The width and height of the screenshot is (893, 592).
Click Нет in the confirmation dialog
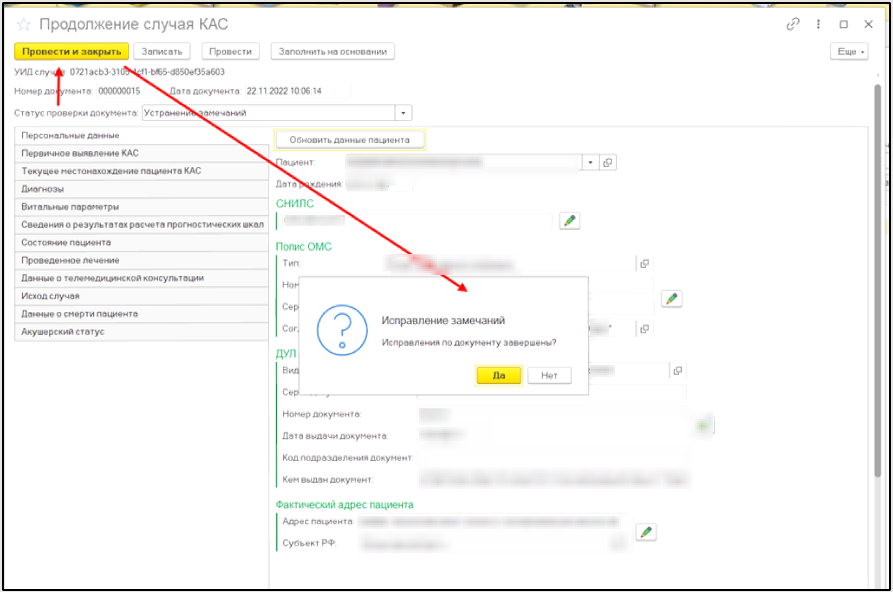coord(549,376)
